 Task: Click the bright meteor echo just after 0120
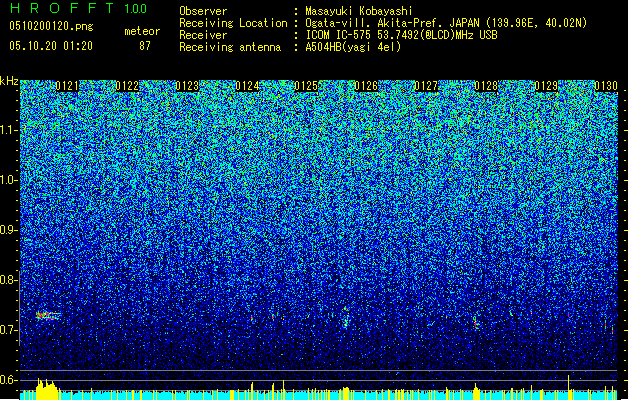point(48,316)
